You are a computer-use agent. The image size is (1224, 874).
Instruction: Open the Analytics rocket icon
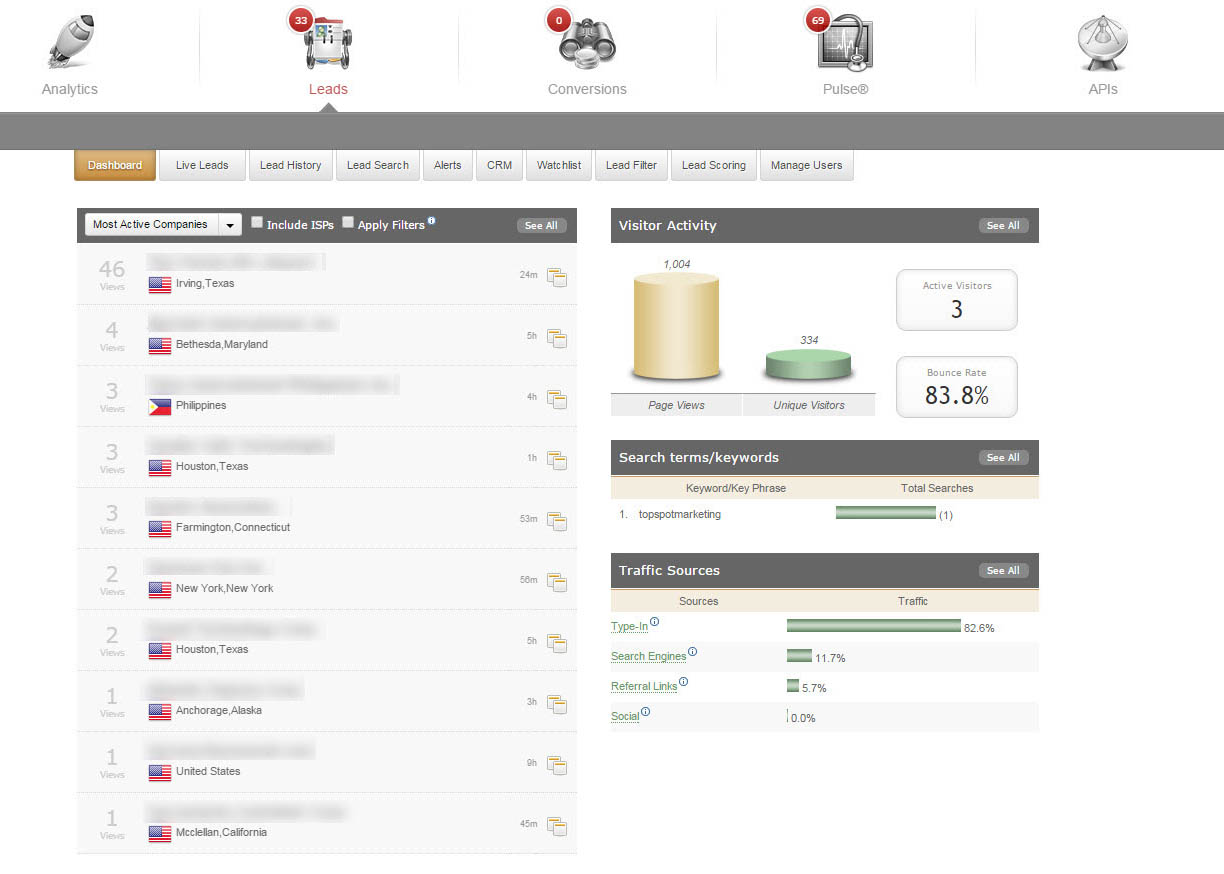(x=70, y=42)
